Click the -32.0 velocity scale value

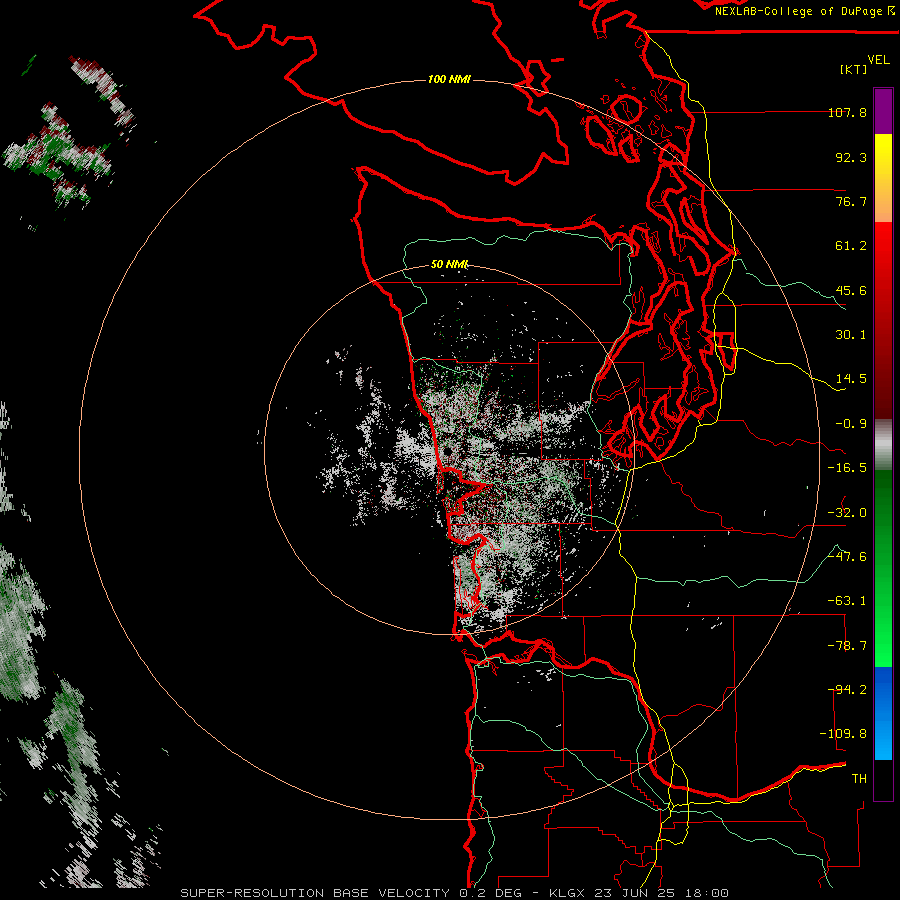(x=847, y=512)
